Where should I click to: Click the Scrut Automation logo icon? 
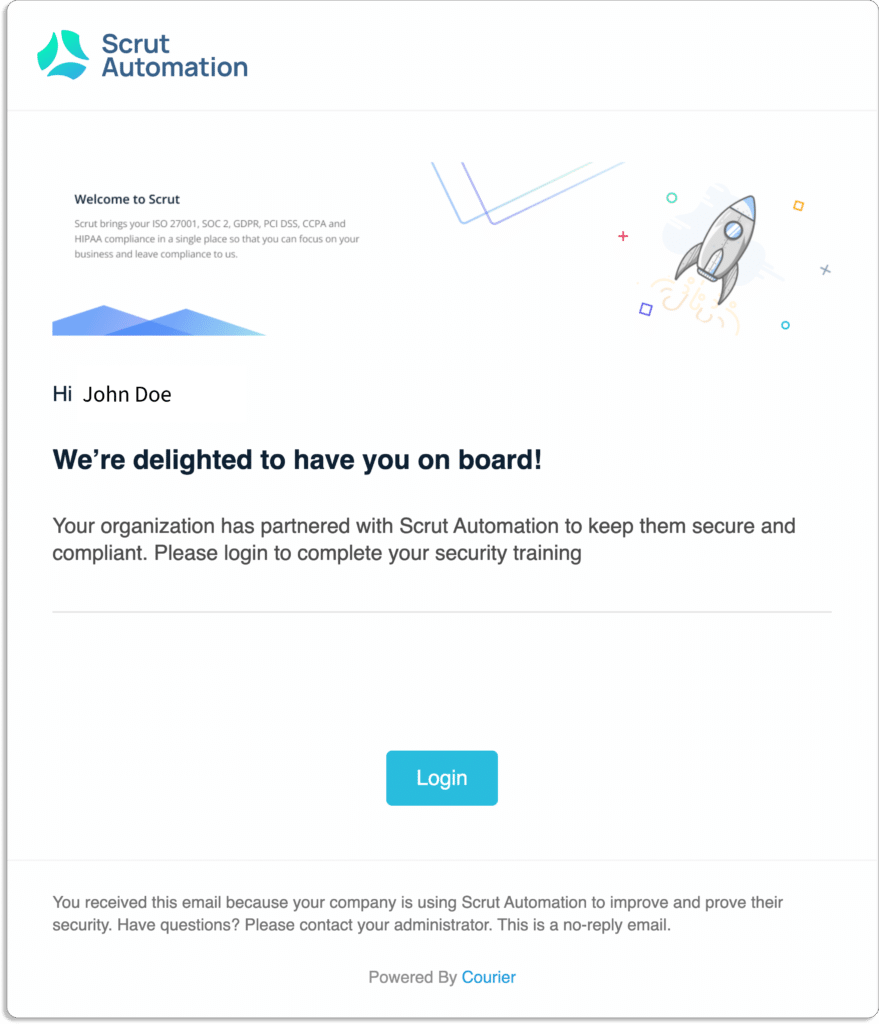(x=63, y=55)
